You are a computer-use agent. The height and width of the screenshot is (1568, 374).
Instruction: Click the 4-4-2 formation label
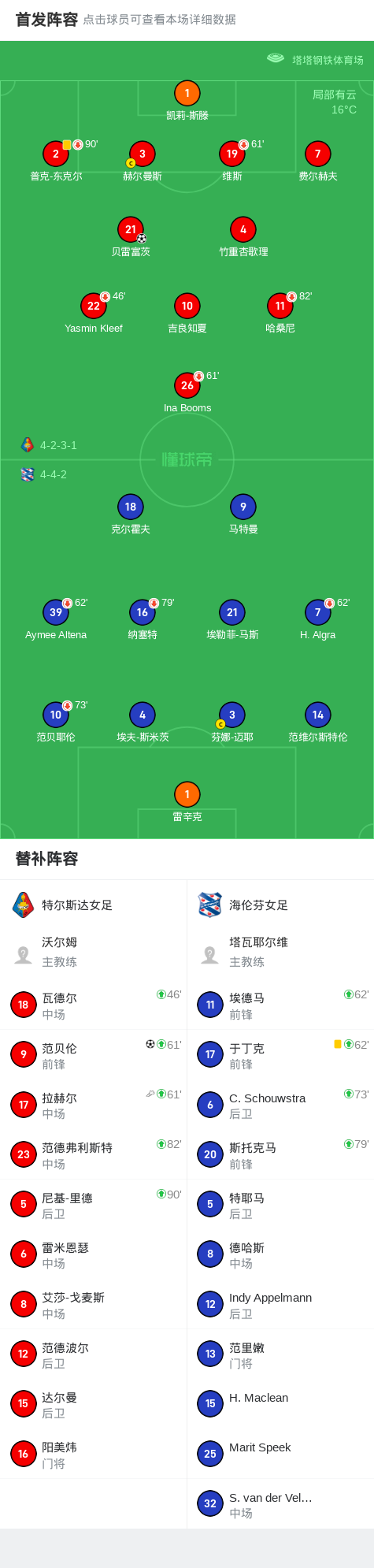(x=54, y=474)
